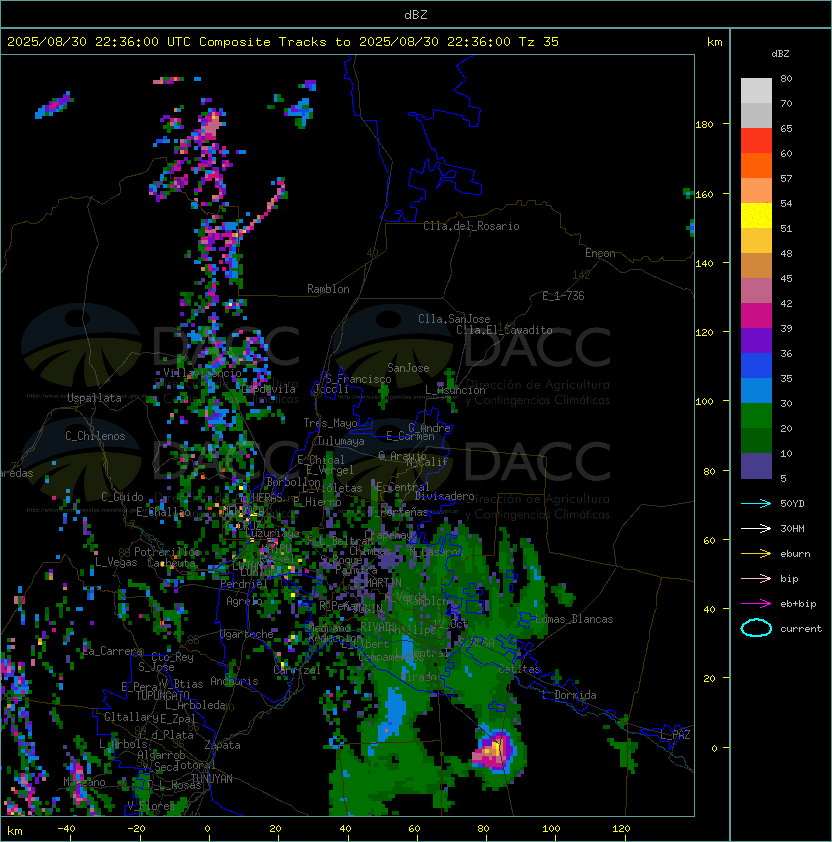The width and height of the screenshot is (832, 842).
Task: Click the 'Agrelo' map label
Action: pos(244,601)
